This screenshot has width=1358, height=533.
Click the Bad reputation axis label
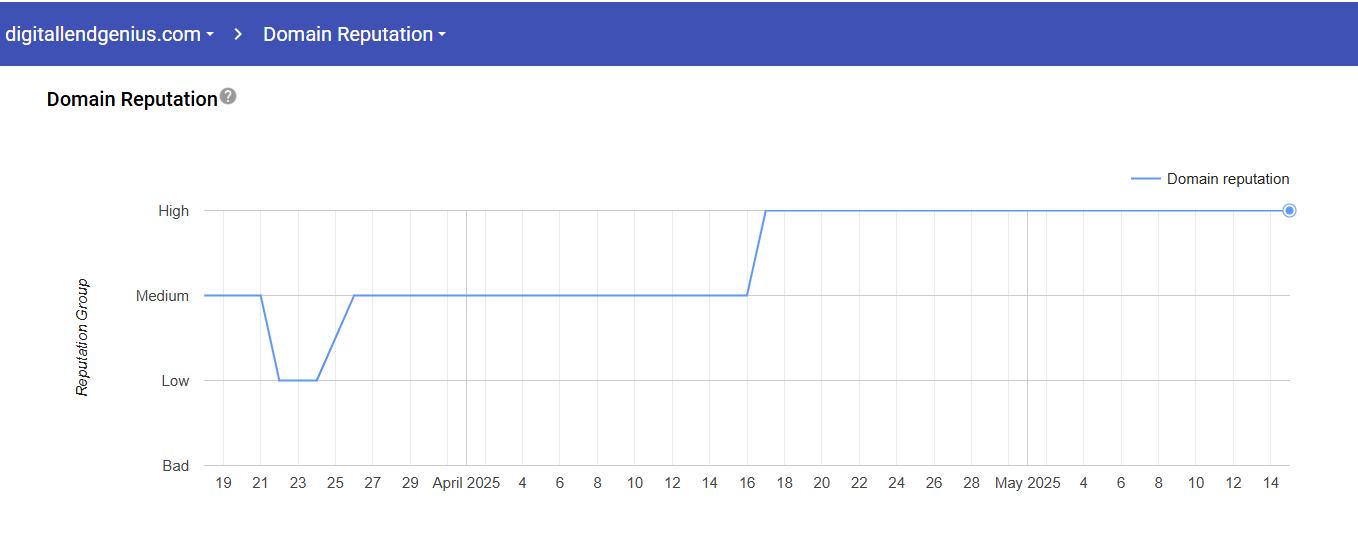[x=175, y=466]
